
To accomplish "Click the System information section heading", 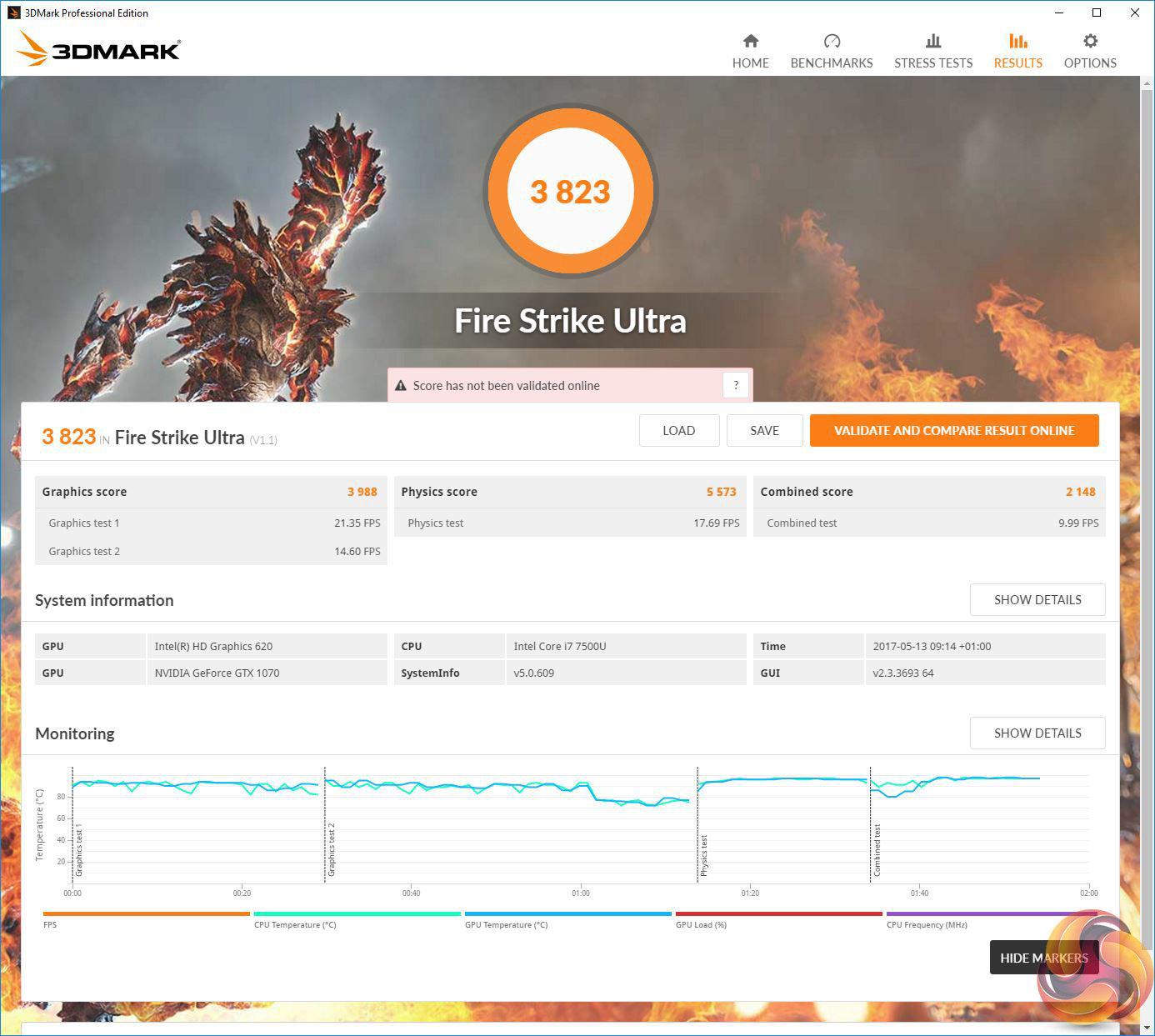I will pyautogui.click(x=104, y=601).
